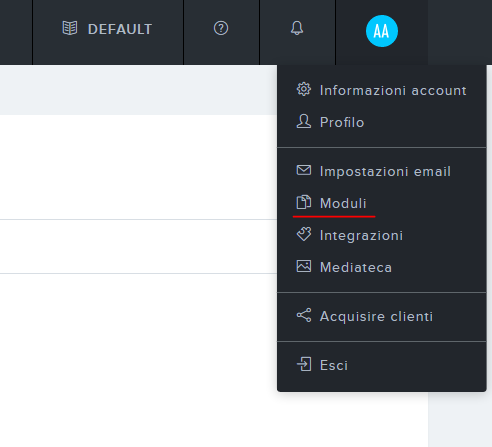Select Acquisire clienti link
Image resolution: width=492 pixels, height=447 pixels.
click(382, 316)
